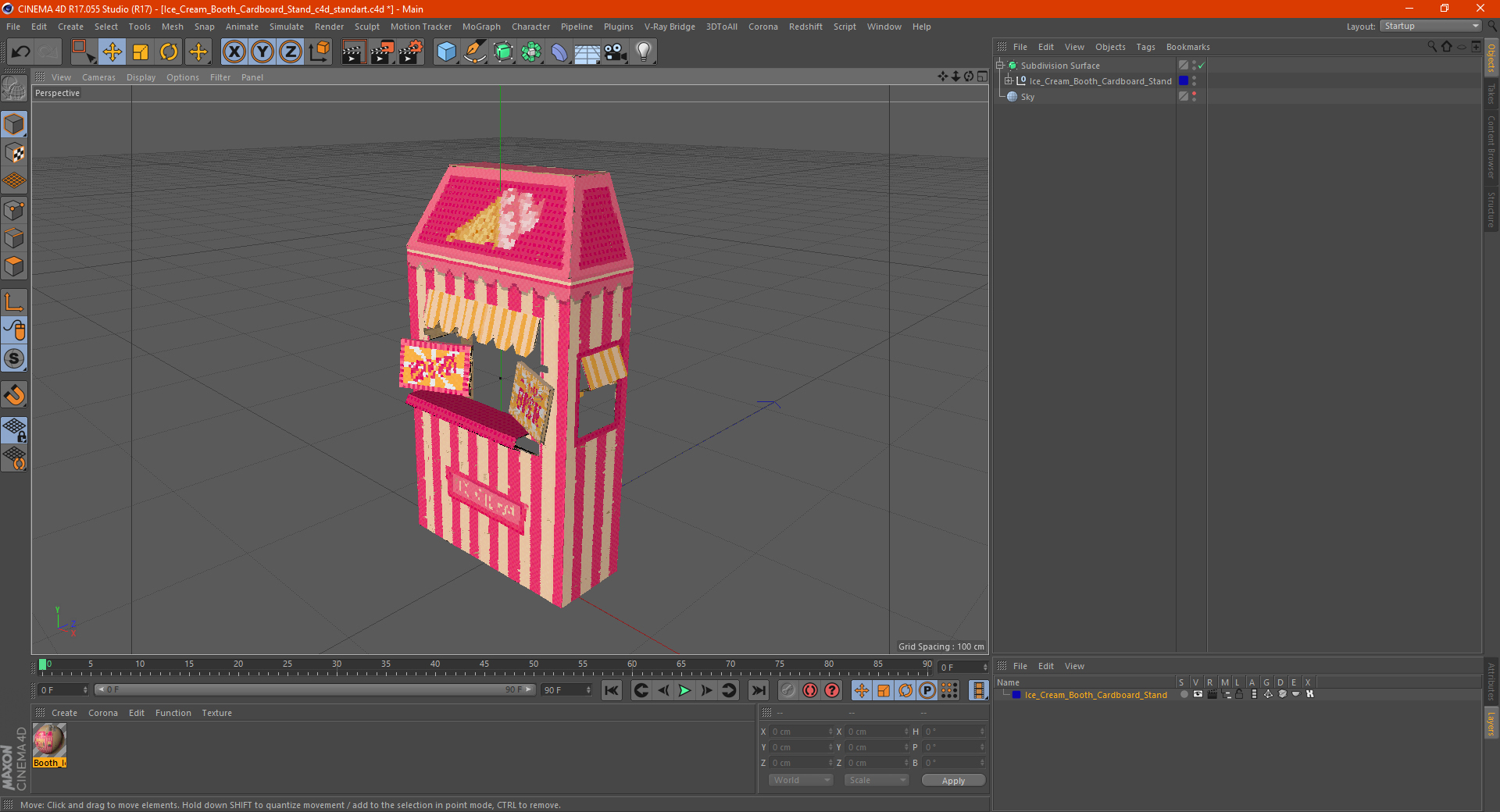Image resolution: width=1500 pixels, height=812 pixels.
Task: Select the Rotate tool
Action: tap(169, 52)
